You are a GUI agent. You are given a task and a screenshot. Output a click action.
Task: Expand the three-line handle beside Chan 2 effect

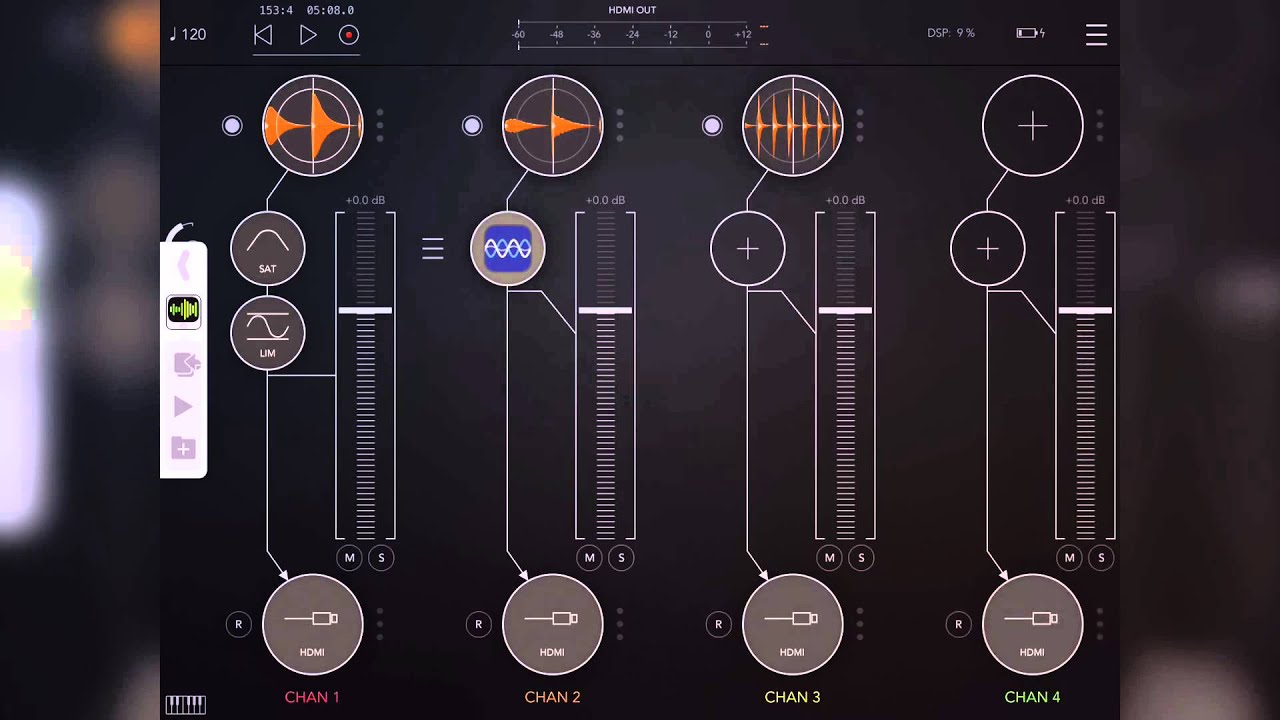(x=432, y=249)
